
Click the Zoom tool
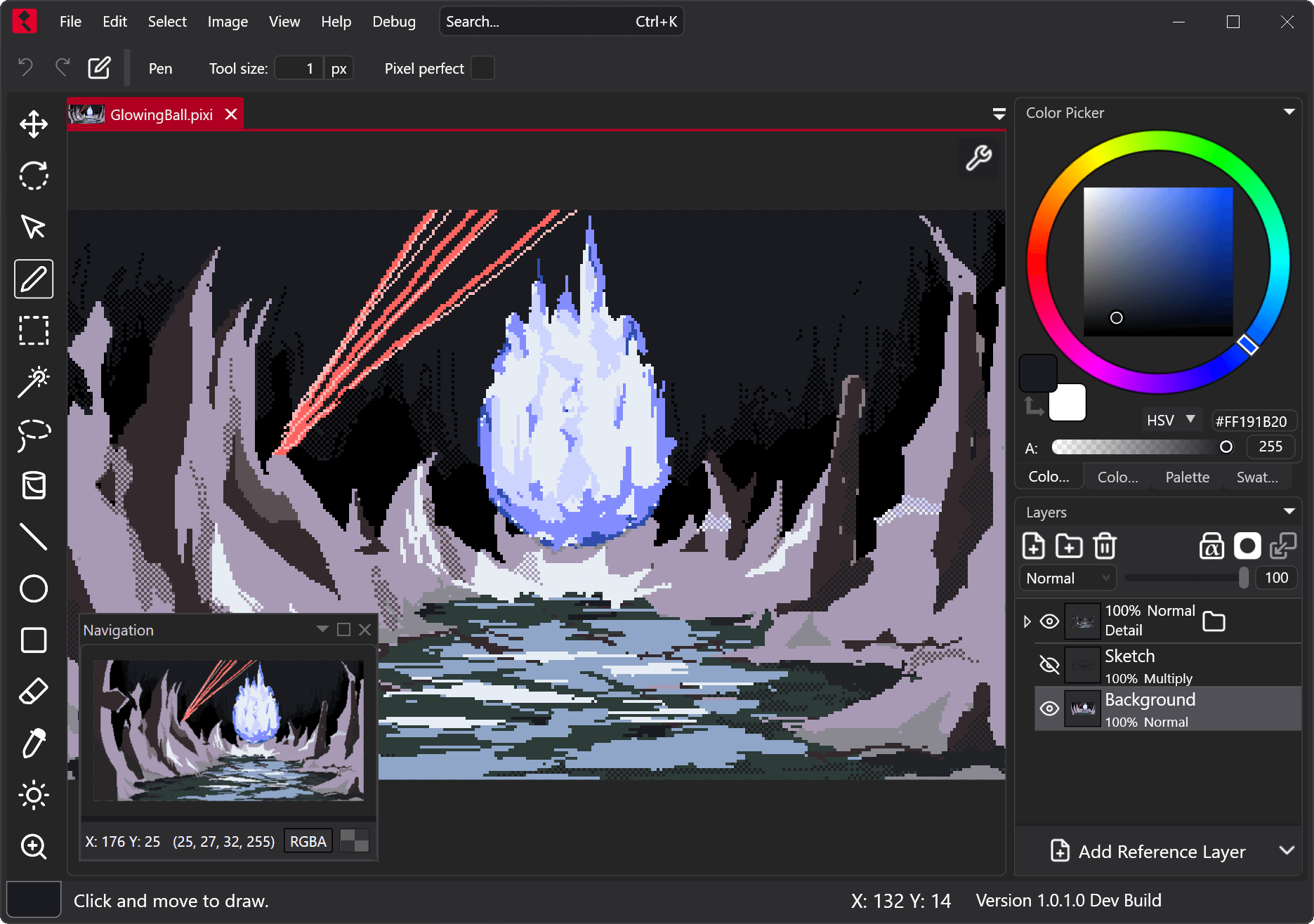[33, 847]
